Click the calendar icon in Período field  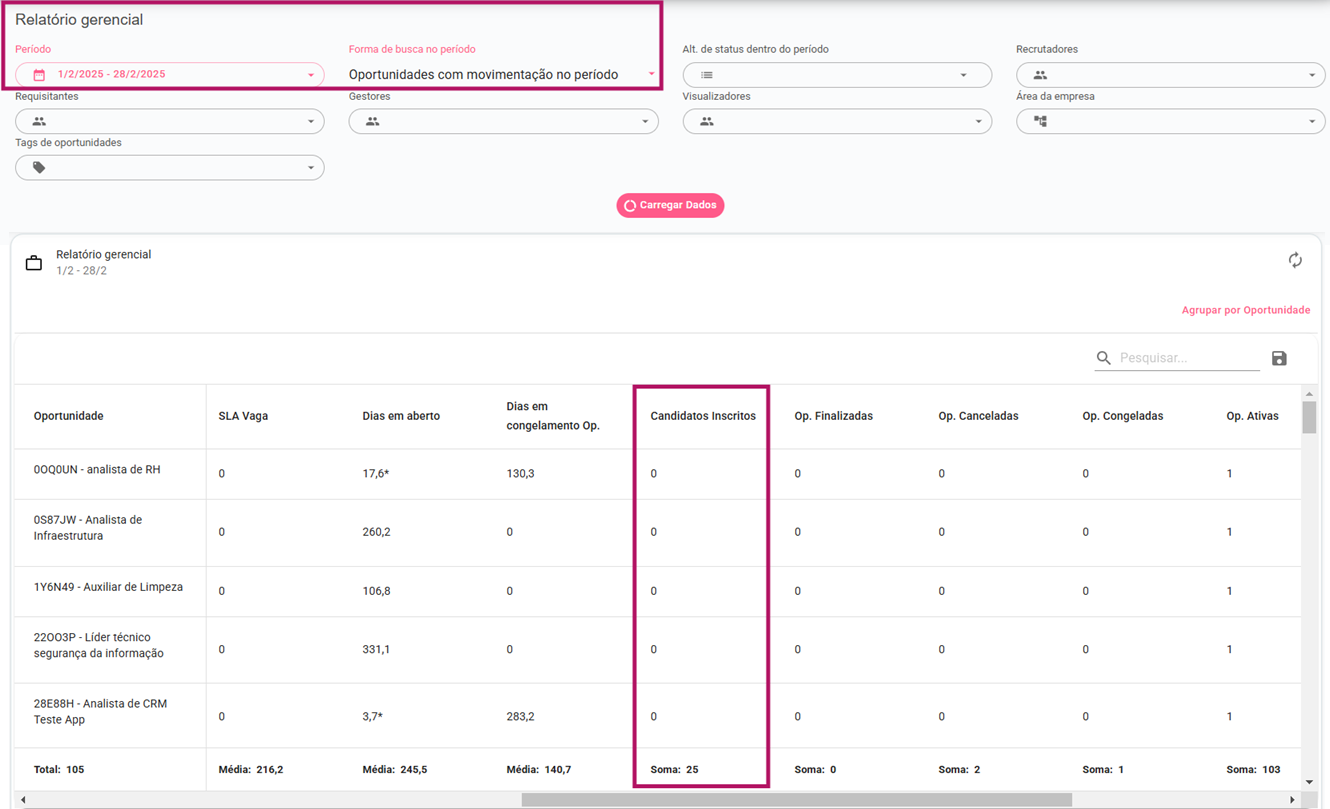pyautogui.click(x=39, y=75)
